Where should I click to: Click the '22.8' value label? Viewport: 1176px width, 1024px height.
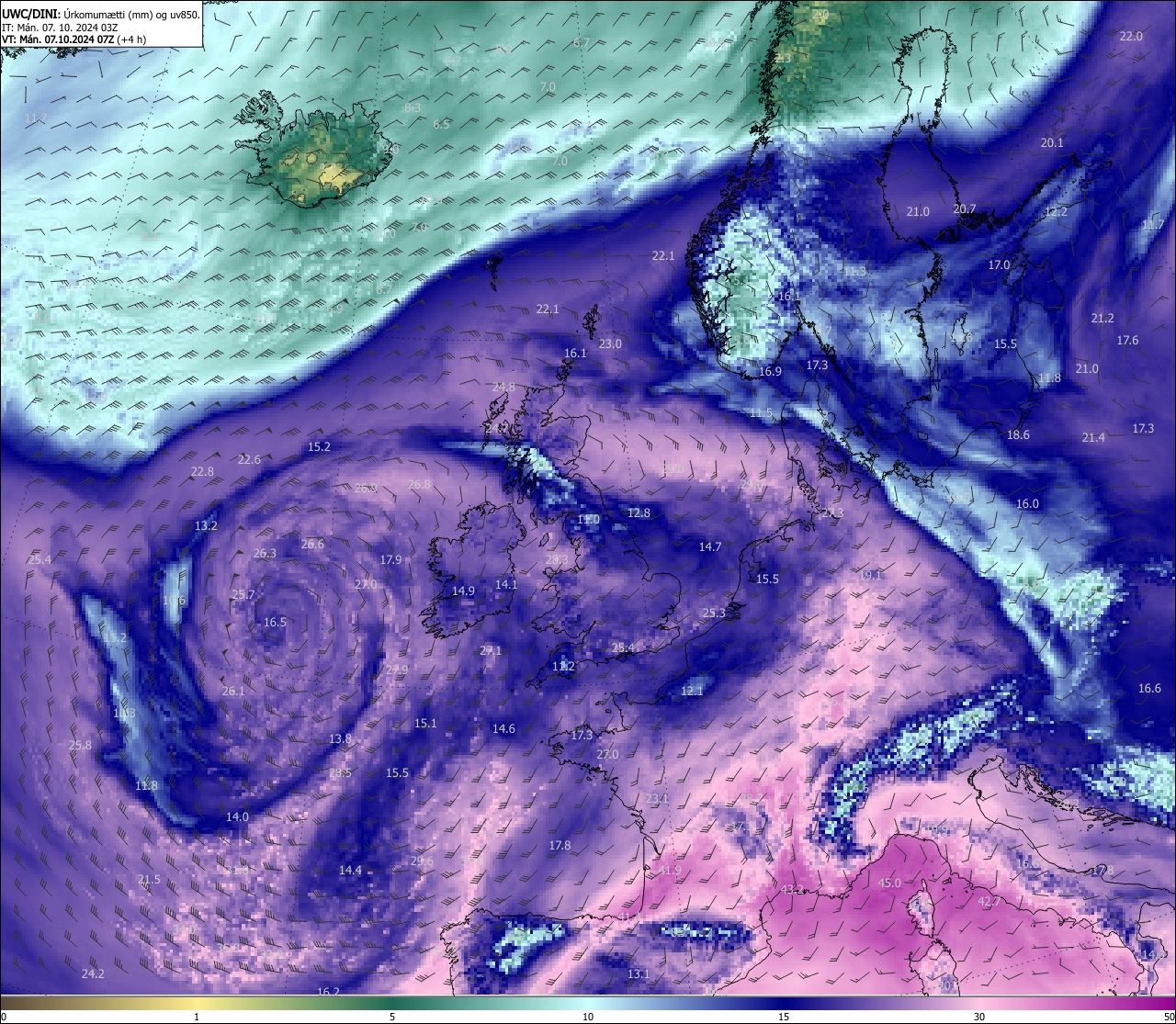[202, 471]
